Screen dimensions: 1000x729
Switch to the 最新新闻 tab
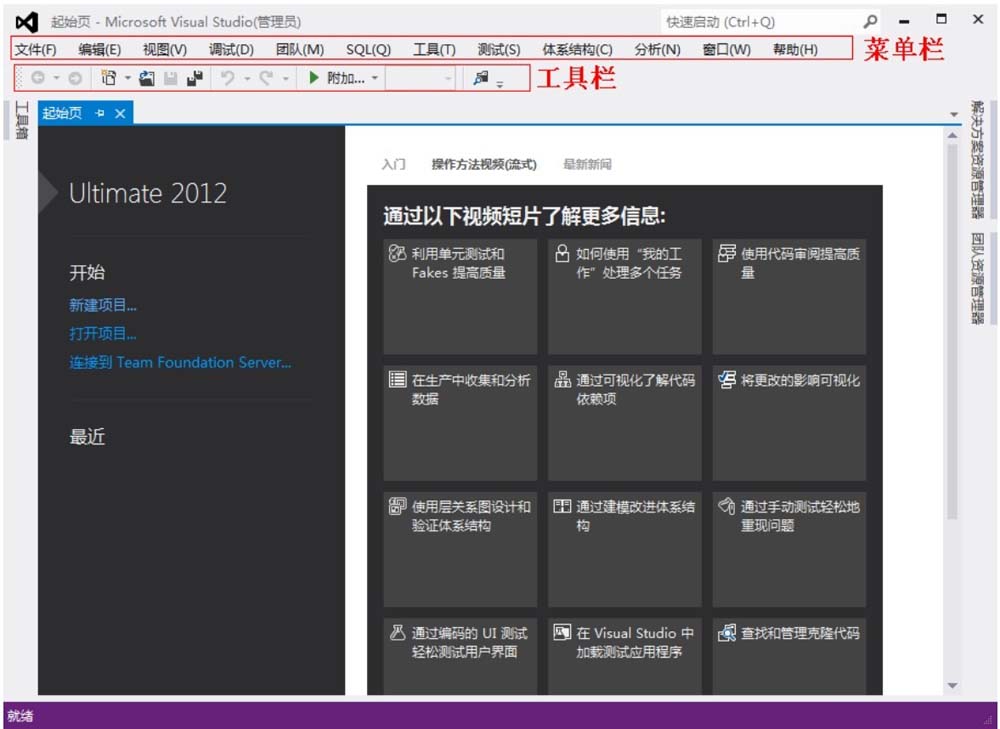[x=587, y=165]
